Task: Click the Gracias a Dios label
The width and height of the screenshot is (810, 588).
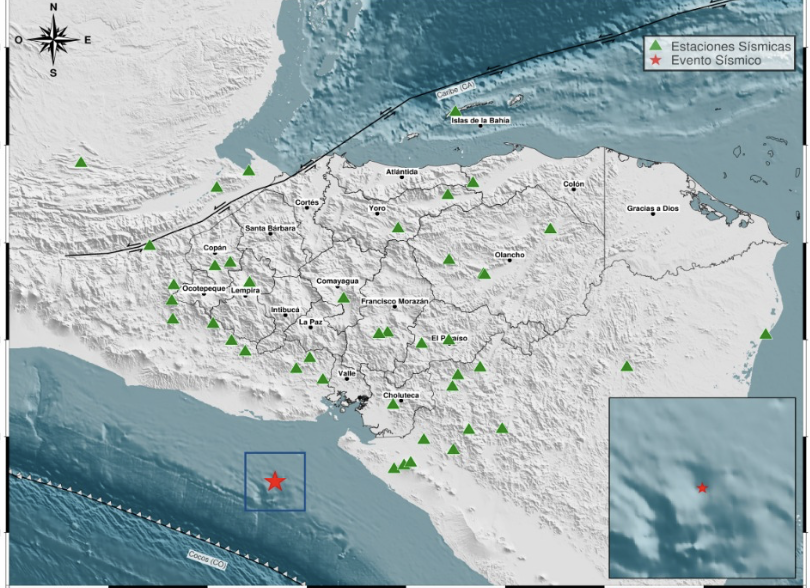Action: tap(652, 209)
